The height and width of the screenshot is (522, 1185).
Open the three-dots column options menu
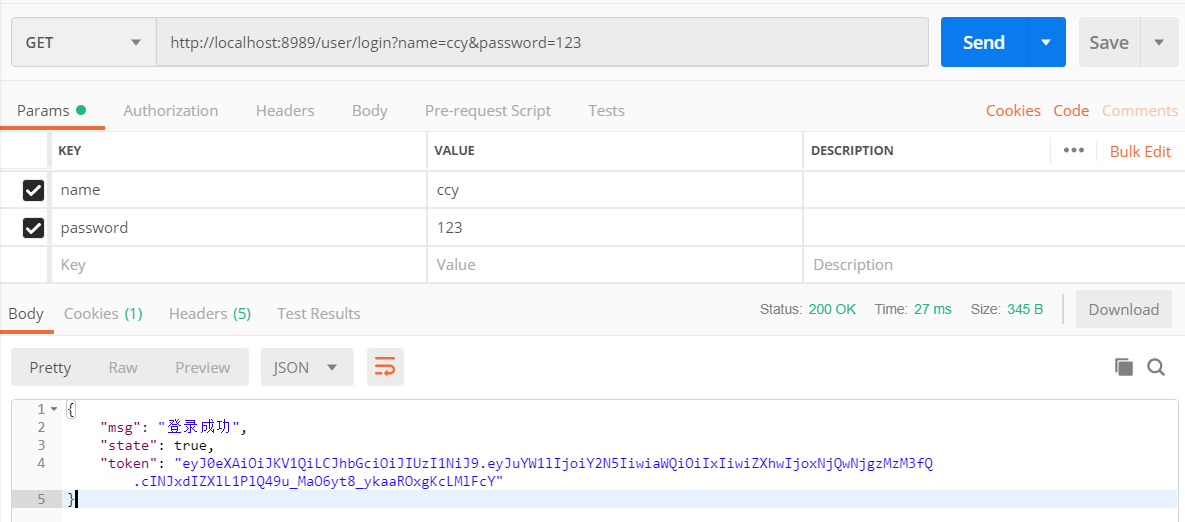[1074, 151]
